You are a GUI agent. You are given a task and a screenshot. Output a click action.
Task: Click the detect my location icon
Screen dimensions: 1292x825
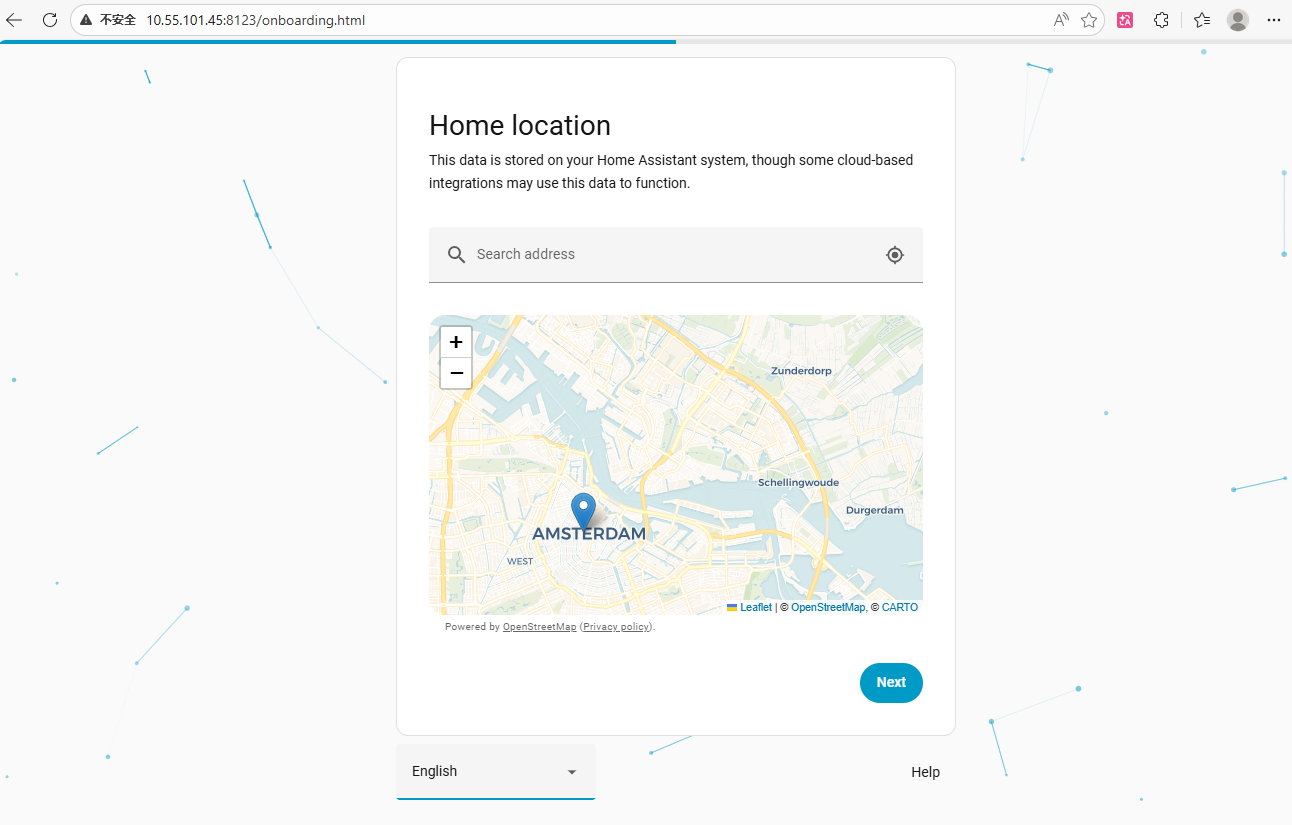(x=895, y=255)
